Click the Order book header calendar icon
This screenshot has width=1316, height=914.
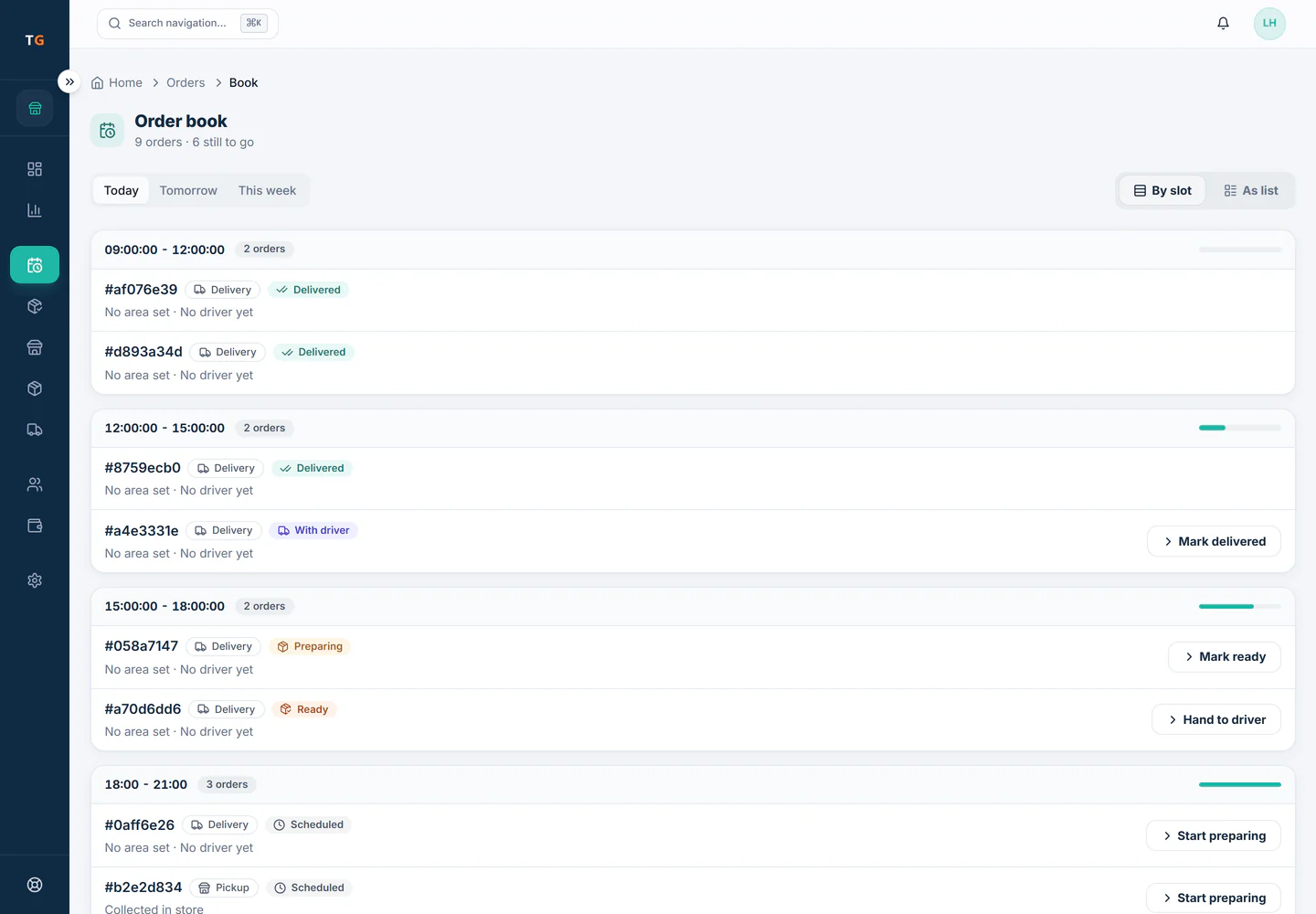coord(107,131)
